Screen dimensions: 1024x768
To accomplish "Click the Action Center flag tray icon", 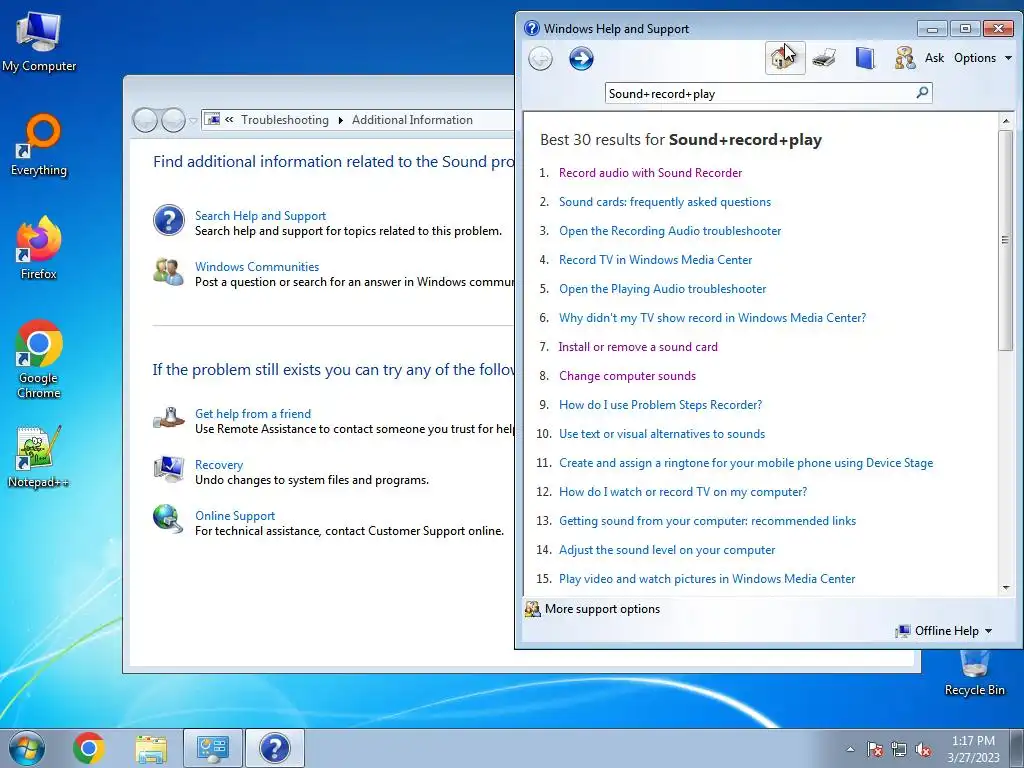I will click(x=875, y=749).
